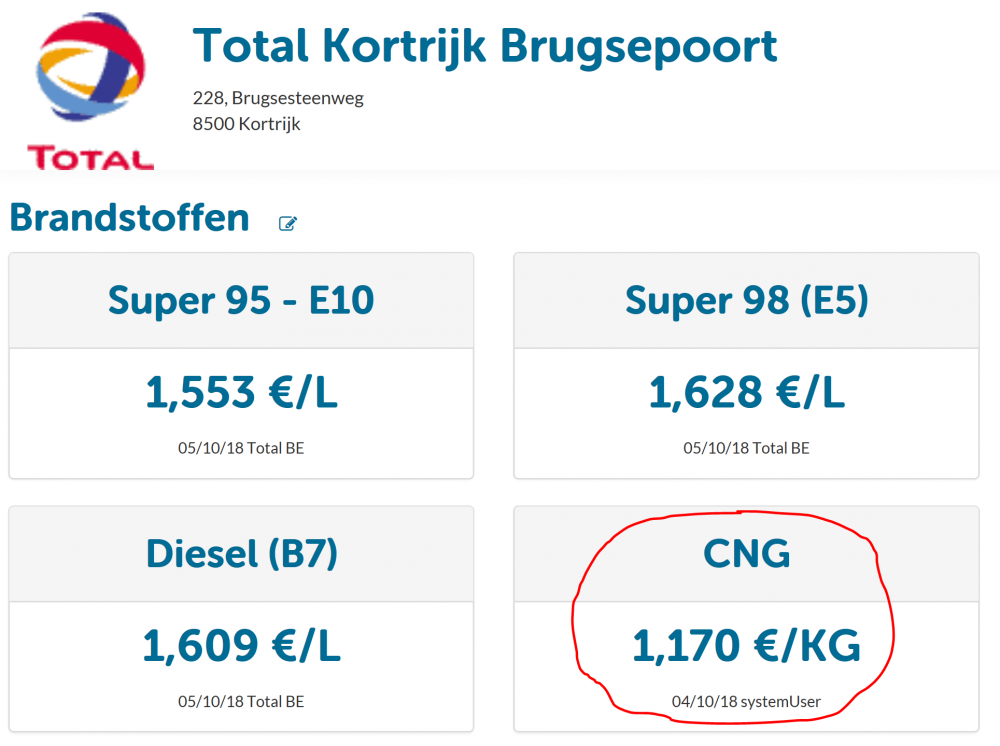Click the red TOTAL wordmark below logo
1000x746 pixels.
coord(91,158)
